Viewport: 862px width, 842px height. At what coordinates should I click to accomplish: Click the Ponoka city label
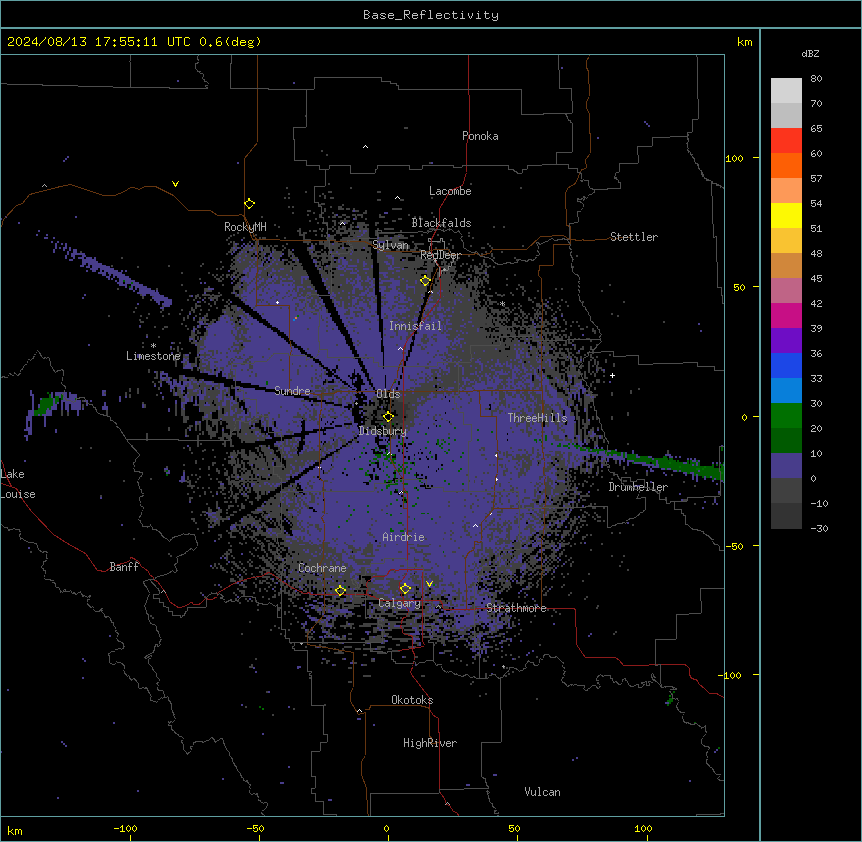(480, 136)
